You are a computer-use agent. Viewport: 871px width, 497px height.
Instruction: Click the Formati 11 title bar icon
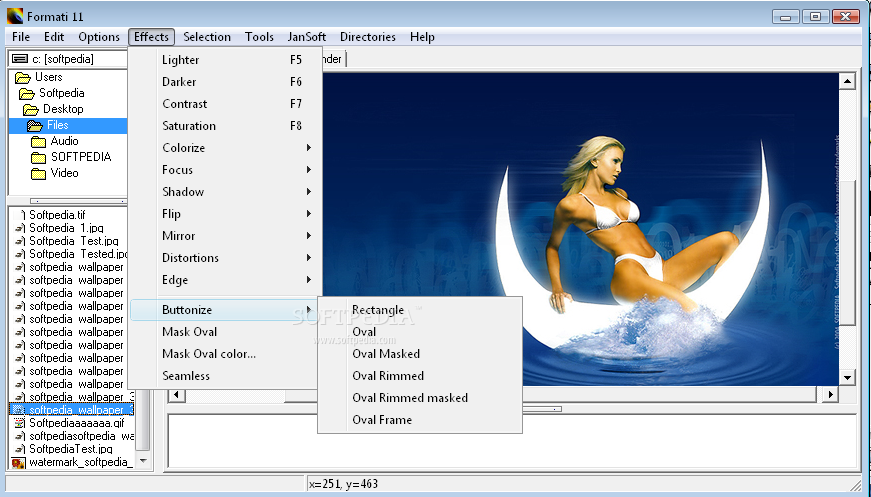click(14, 16)
